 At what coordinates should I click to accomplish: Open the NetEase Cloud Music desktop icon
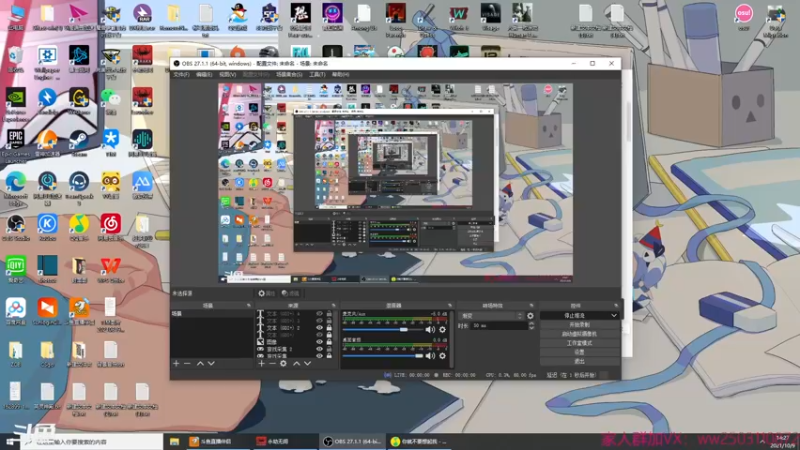click(x=111, y=228)
